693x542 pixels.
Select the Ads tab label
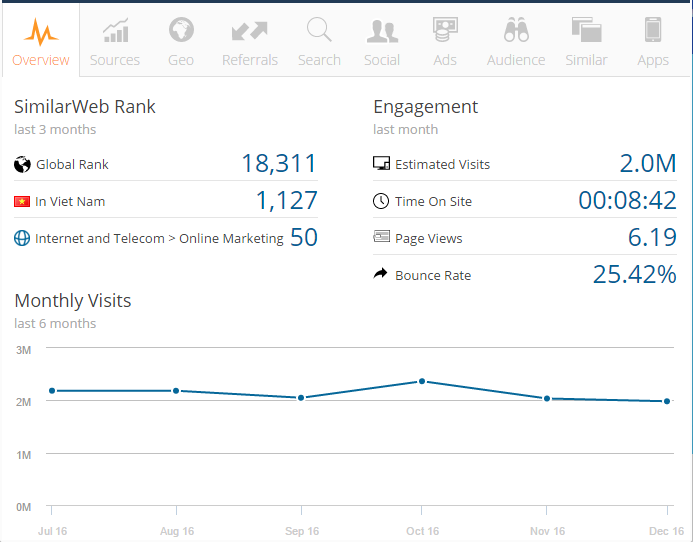pos(445,60)
